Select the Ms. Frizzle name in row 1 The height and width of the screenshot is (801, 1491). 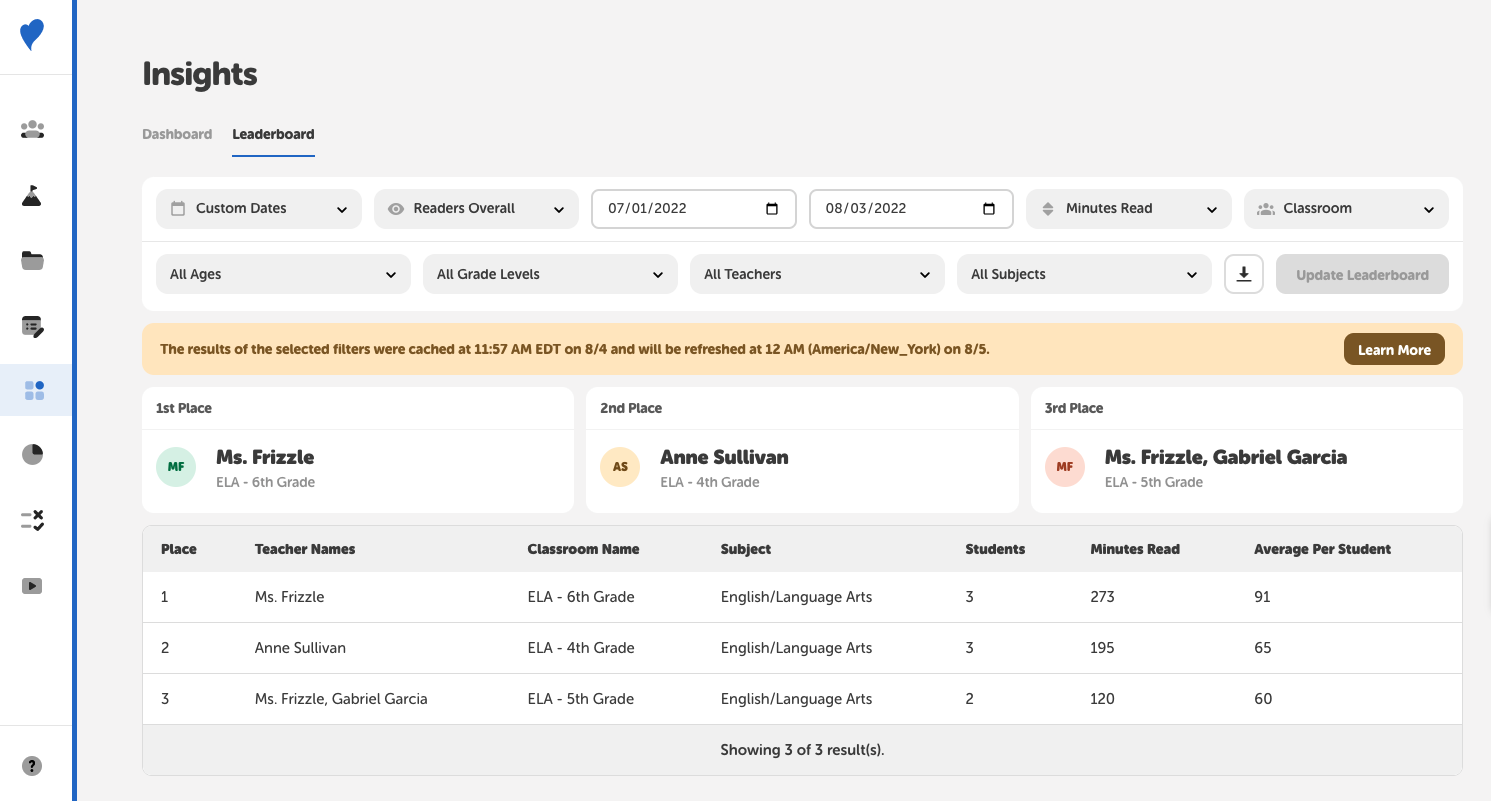pos(290,597)
